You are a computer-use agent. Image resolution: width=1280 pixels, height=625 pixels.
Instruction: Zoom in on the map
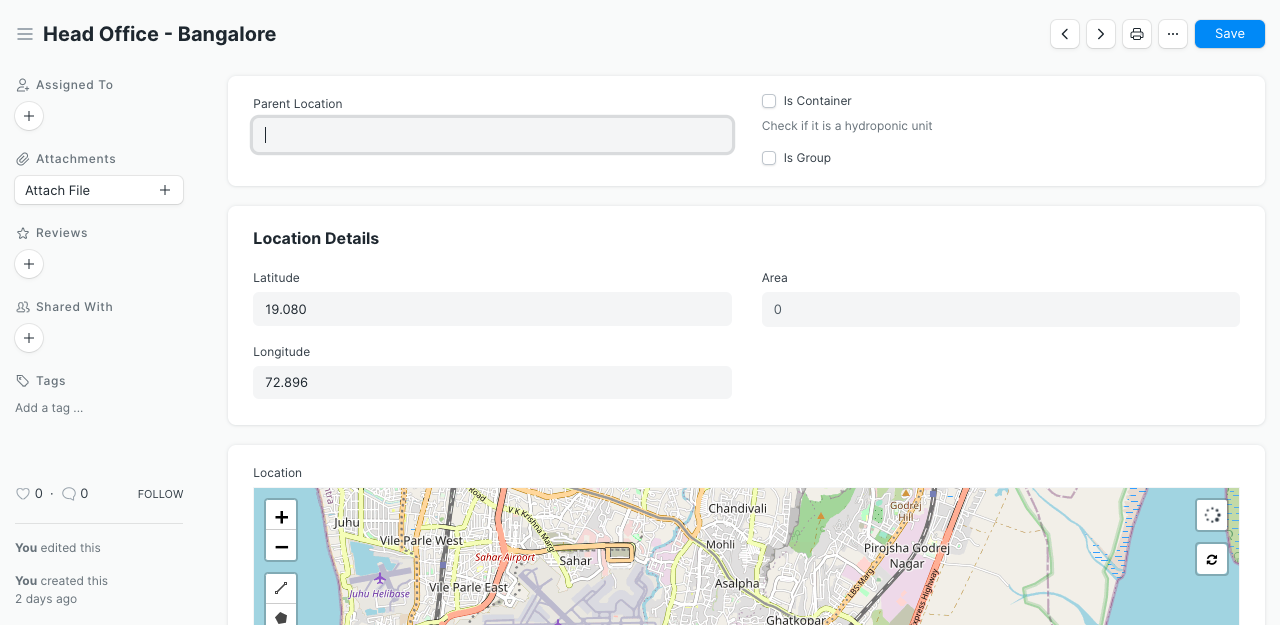[x=281, y=516]
